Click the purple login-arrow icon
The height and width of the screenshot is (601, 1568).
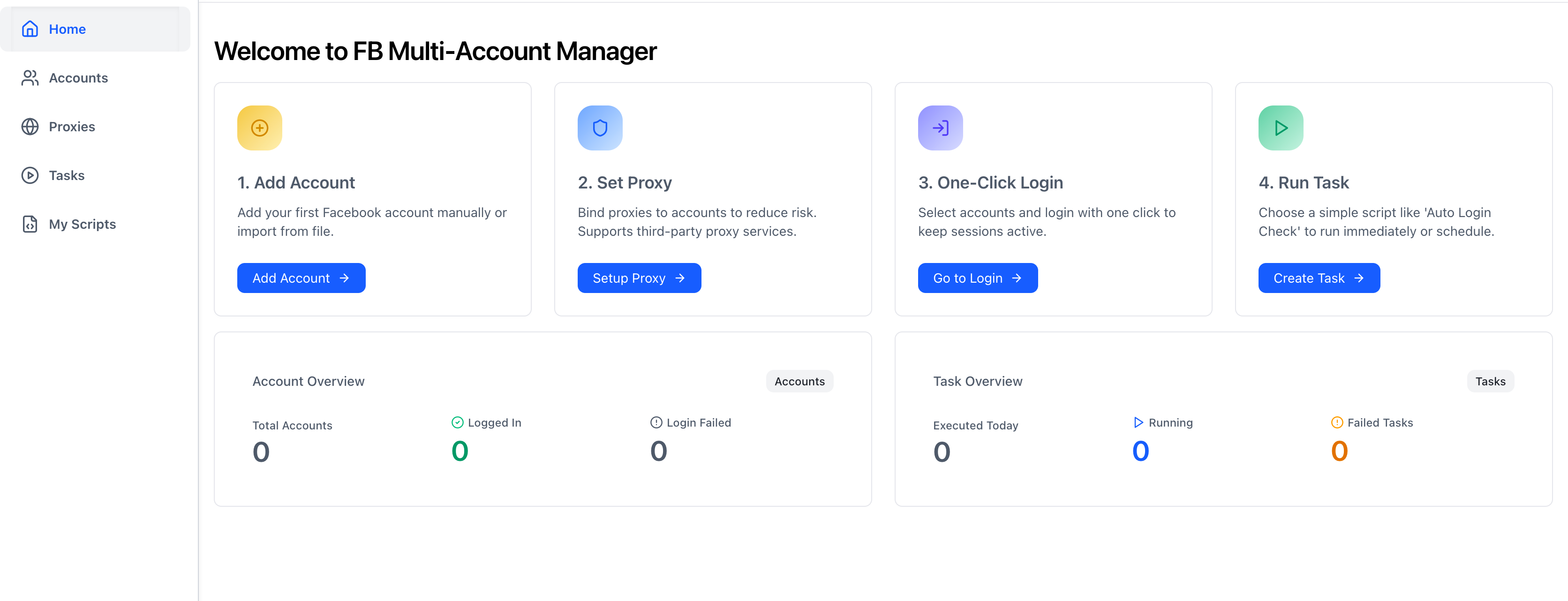[x=940, y=128]
